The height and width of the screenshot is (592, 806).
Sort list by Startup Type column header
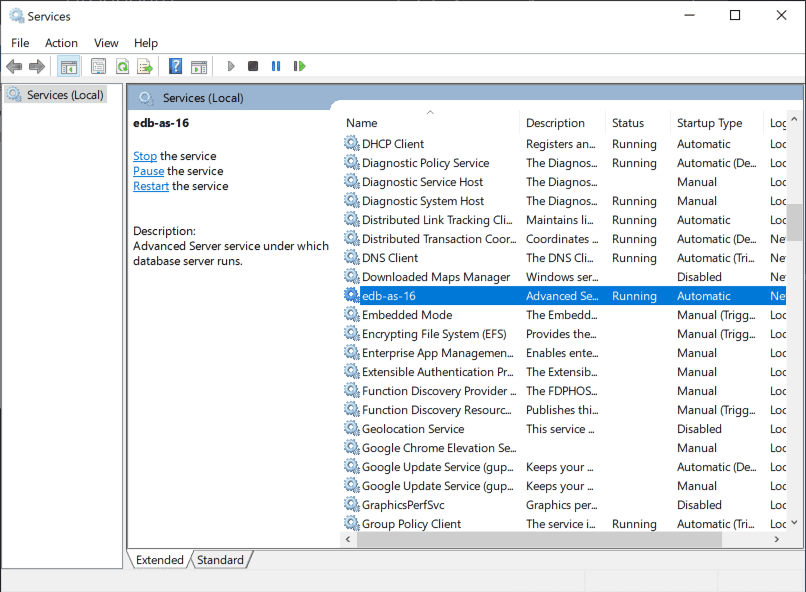(709, 123)
